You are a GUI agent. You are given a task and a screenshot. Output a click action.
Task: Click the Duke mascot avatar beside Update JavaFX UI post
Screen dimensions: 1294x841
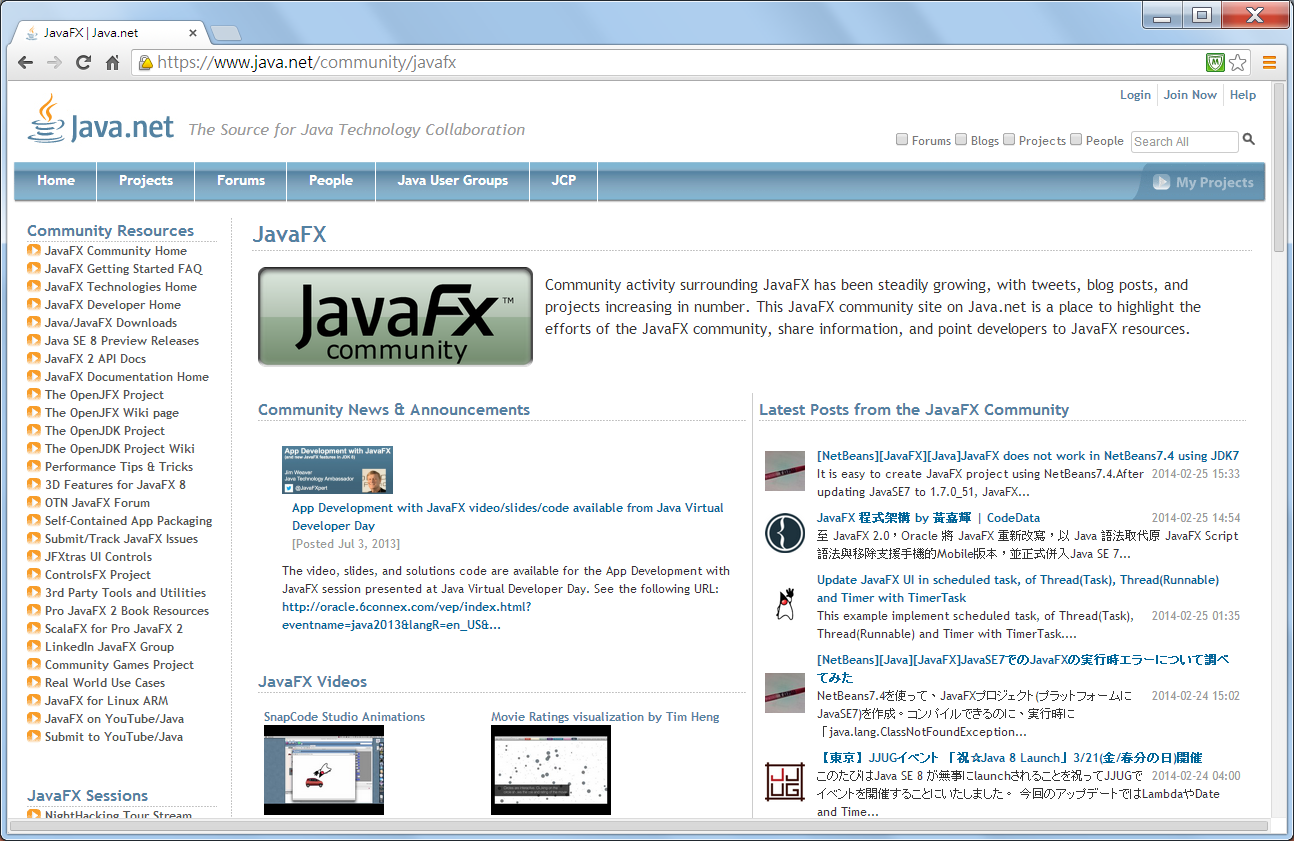[785, 602]
